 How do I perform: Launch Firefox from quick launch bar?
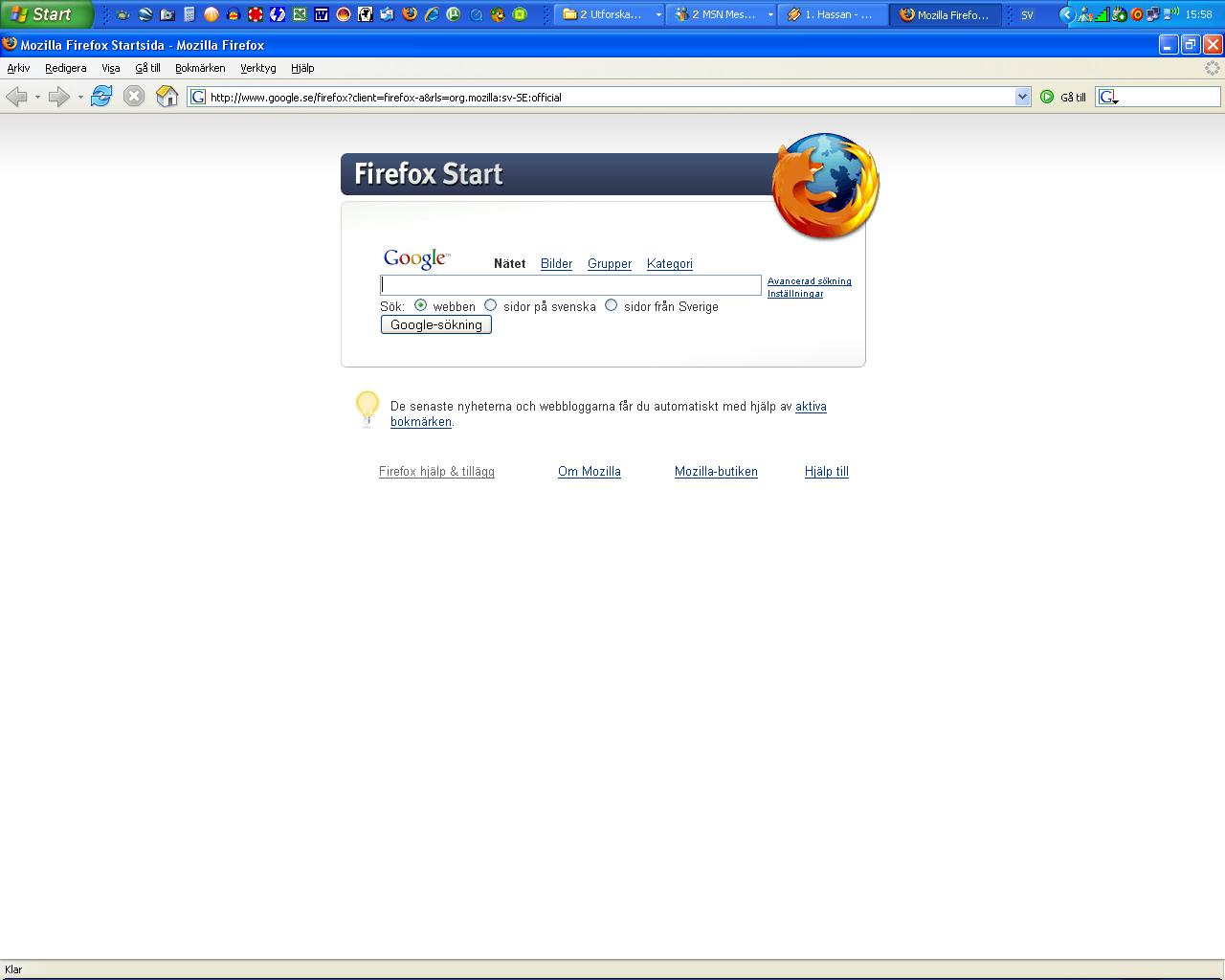pos(410,14)
